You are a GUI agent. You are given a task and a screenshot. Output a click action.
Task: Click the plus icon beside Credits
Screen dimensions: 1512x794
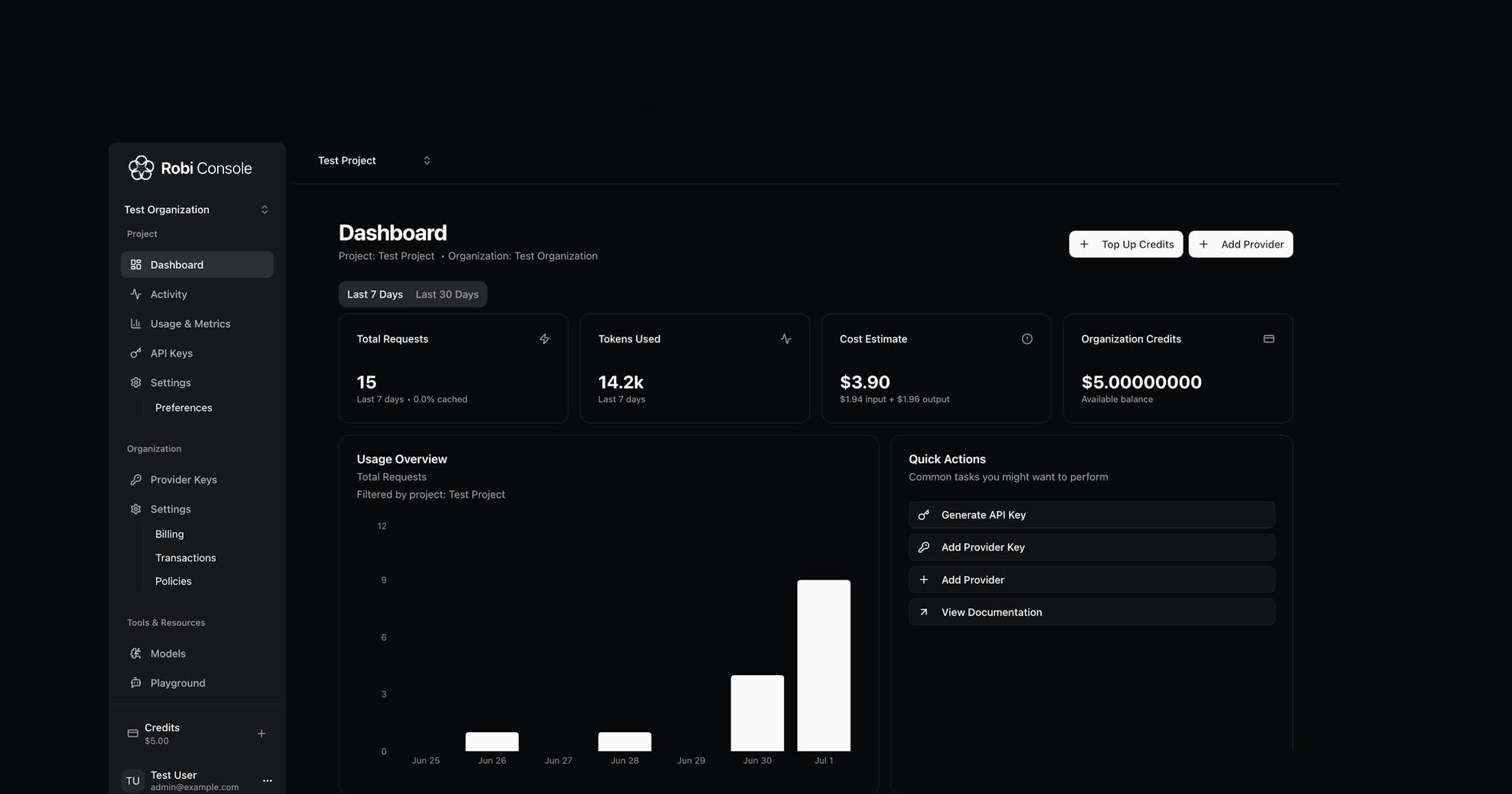pos(261,734)
